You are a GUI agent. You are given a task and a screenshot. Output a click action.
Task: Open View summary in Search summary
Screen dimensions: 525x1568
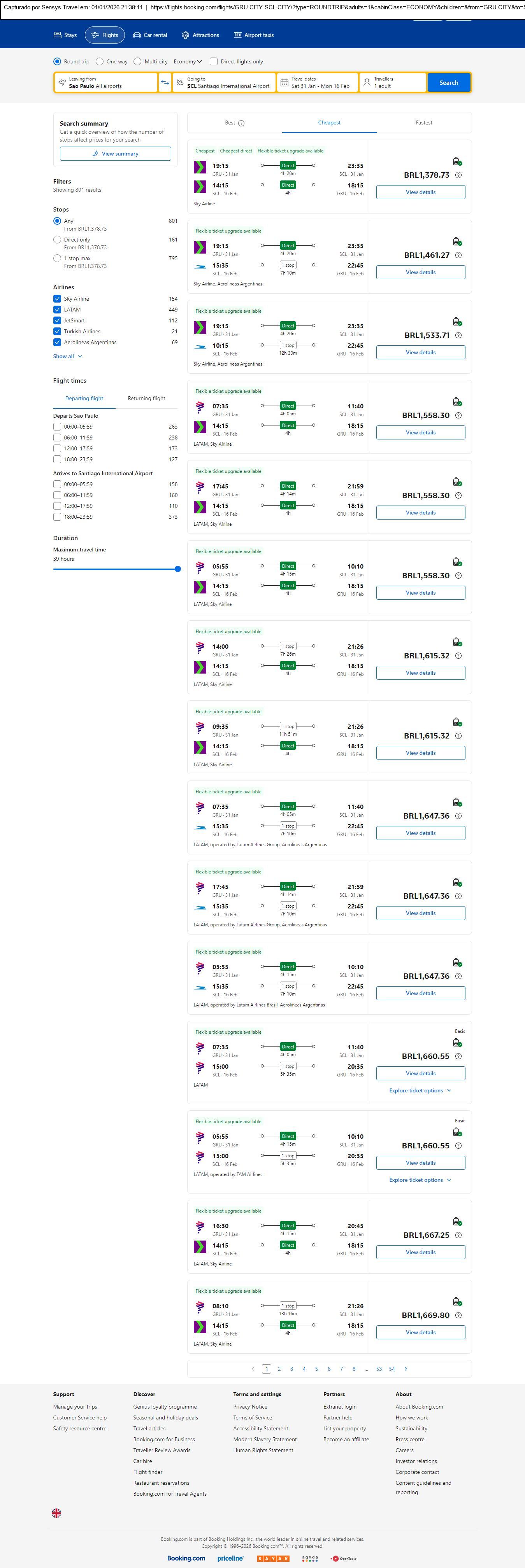115,154
